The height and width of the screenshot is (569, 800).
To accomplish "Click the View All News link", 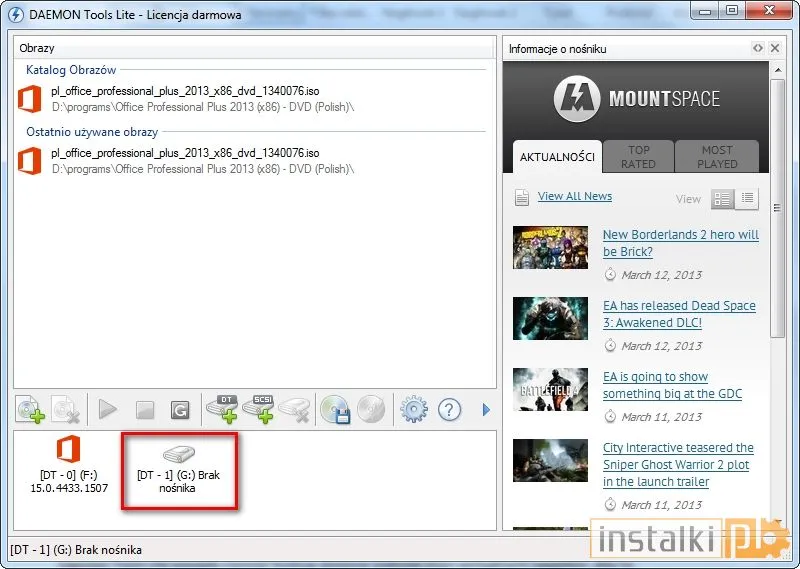I will pos(574,196).
